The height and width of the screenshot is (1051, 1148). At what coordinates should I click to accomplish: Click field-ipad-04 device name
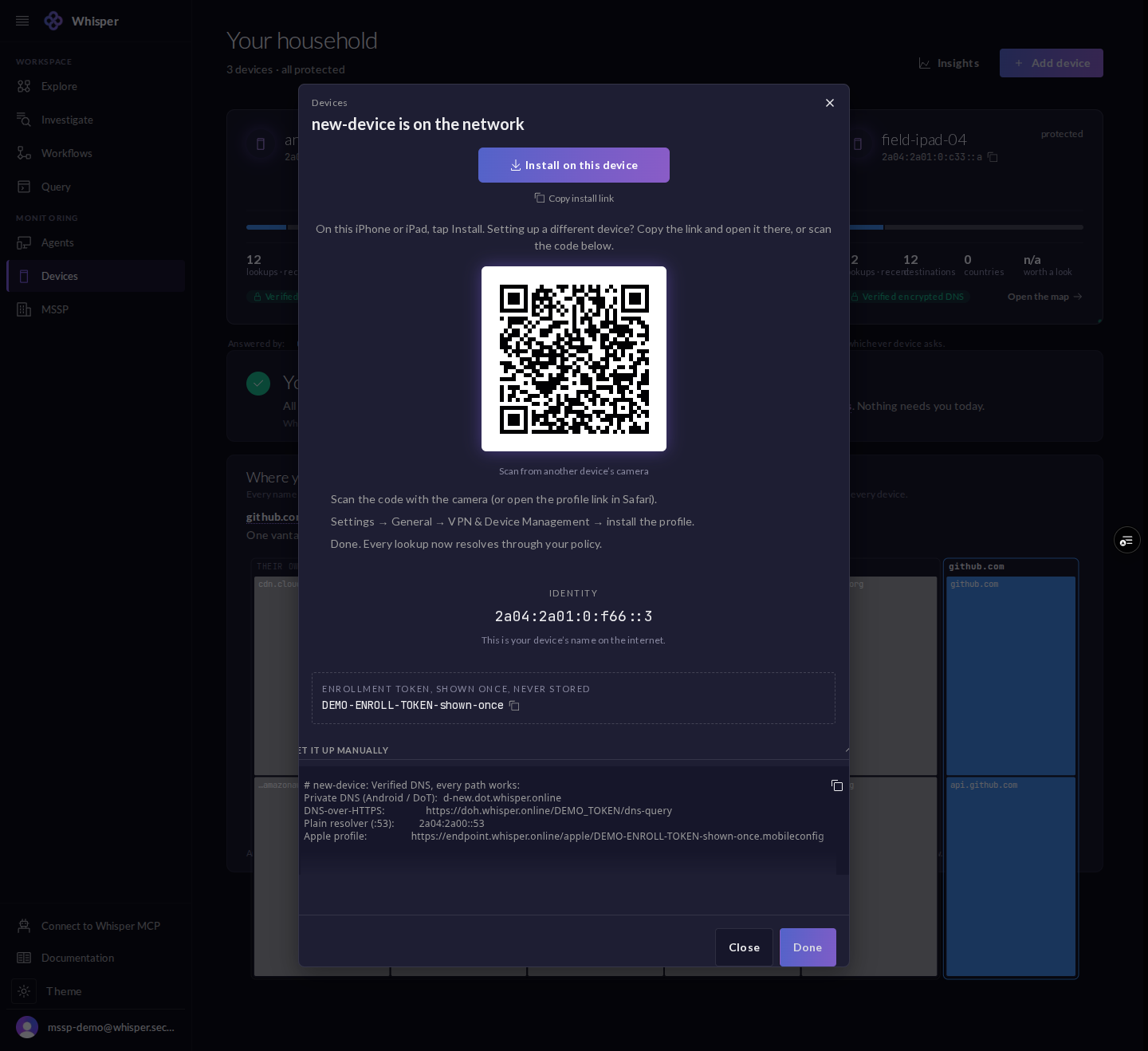[x=924, y=140]
